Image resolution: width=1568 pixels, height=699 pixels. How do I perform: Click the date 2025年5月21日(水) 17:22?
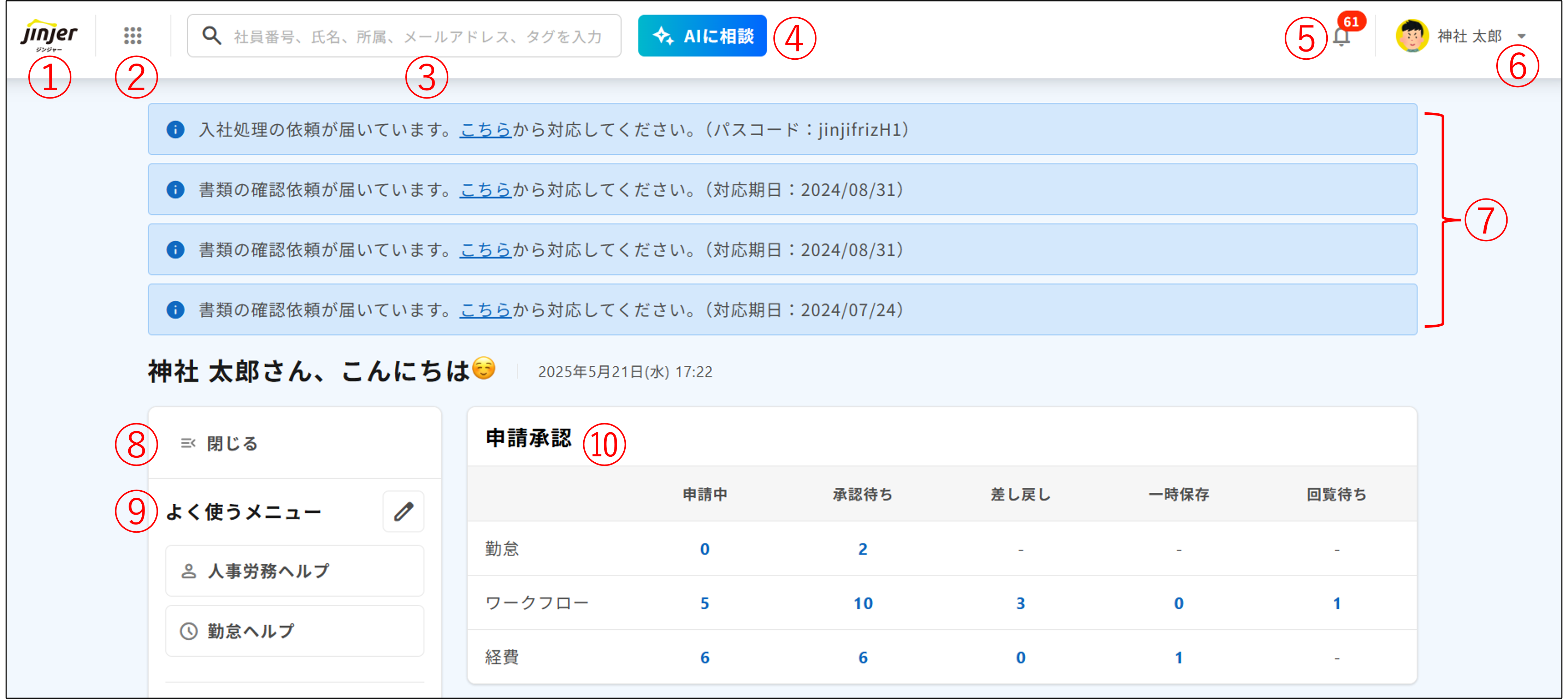point(625,372)
